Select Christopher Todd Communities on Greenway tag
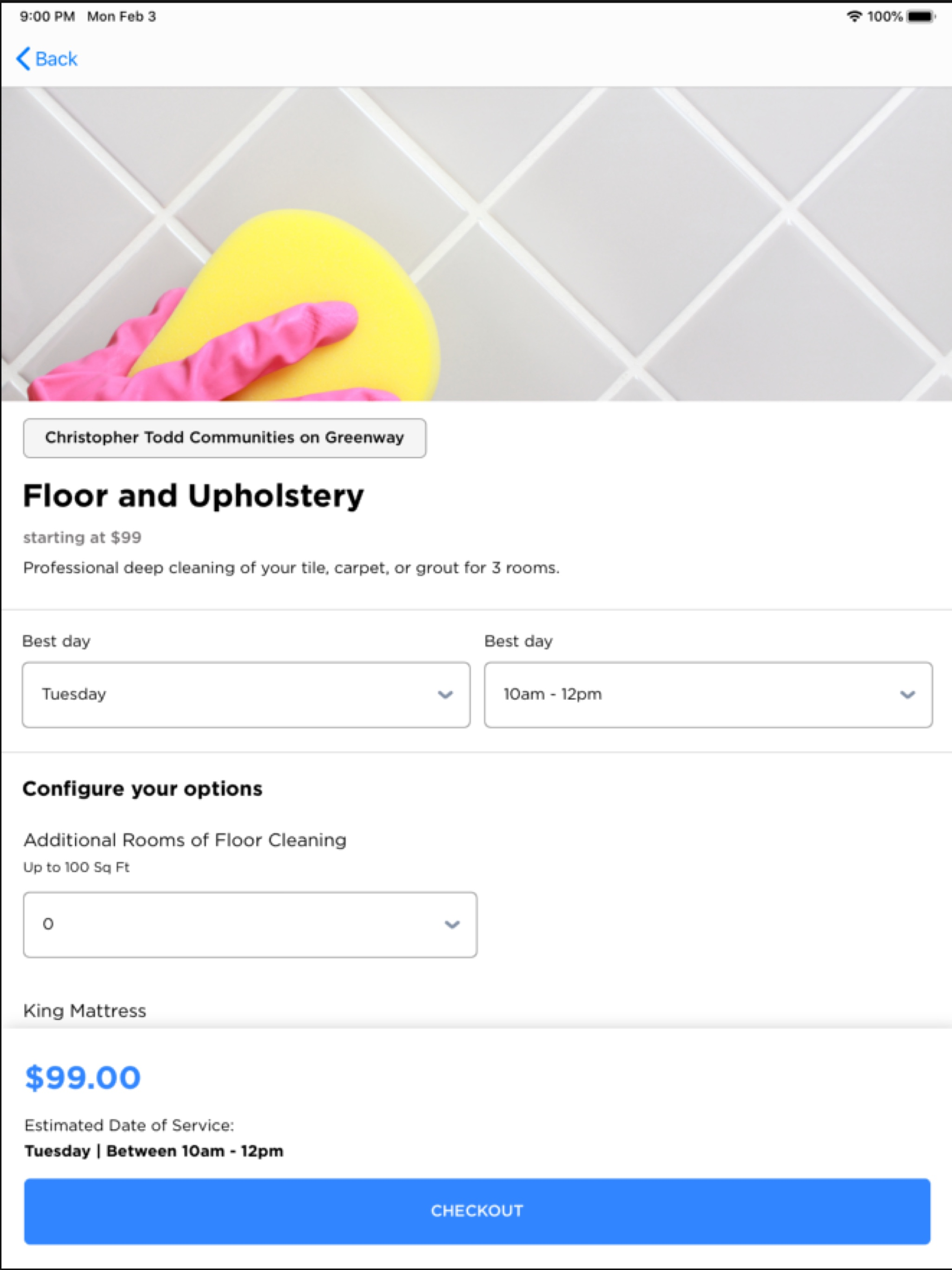 tap(225, 438)
